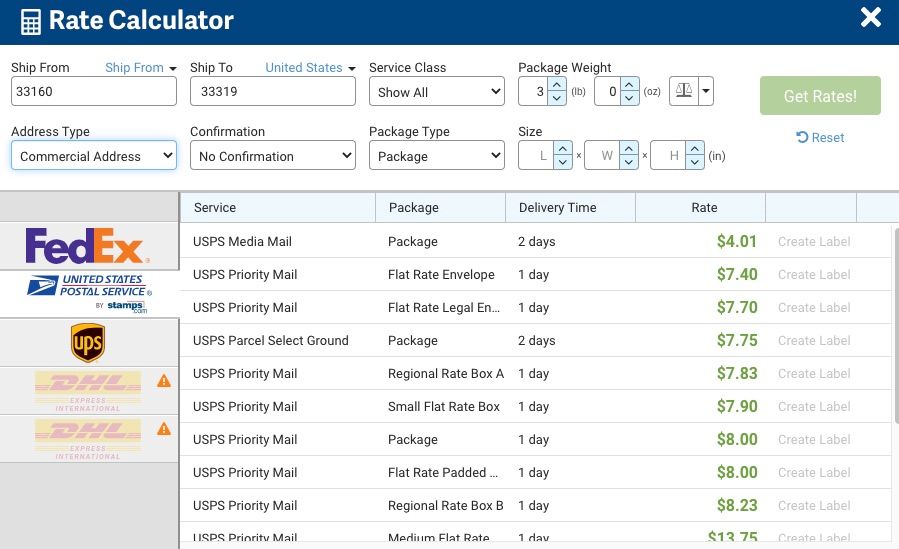Click the Rate Calculator title icon
Viewport: 899px width, 549px height.
[x=30, y=22]
